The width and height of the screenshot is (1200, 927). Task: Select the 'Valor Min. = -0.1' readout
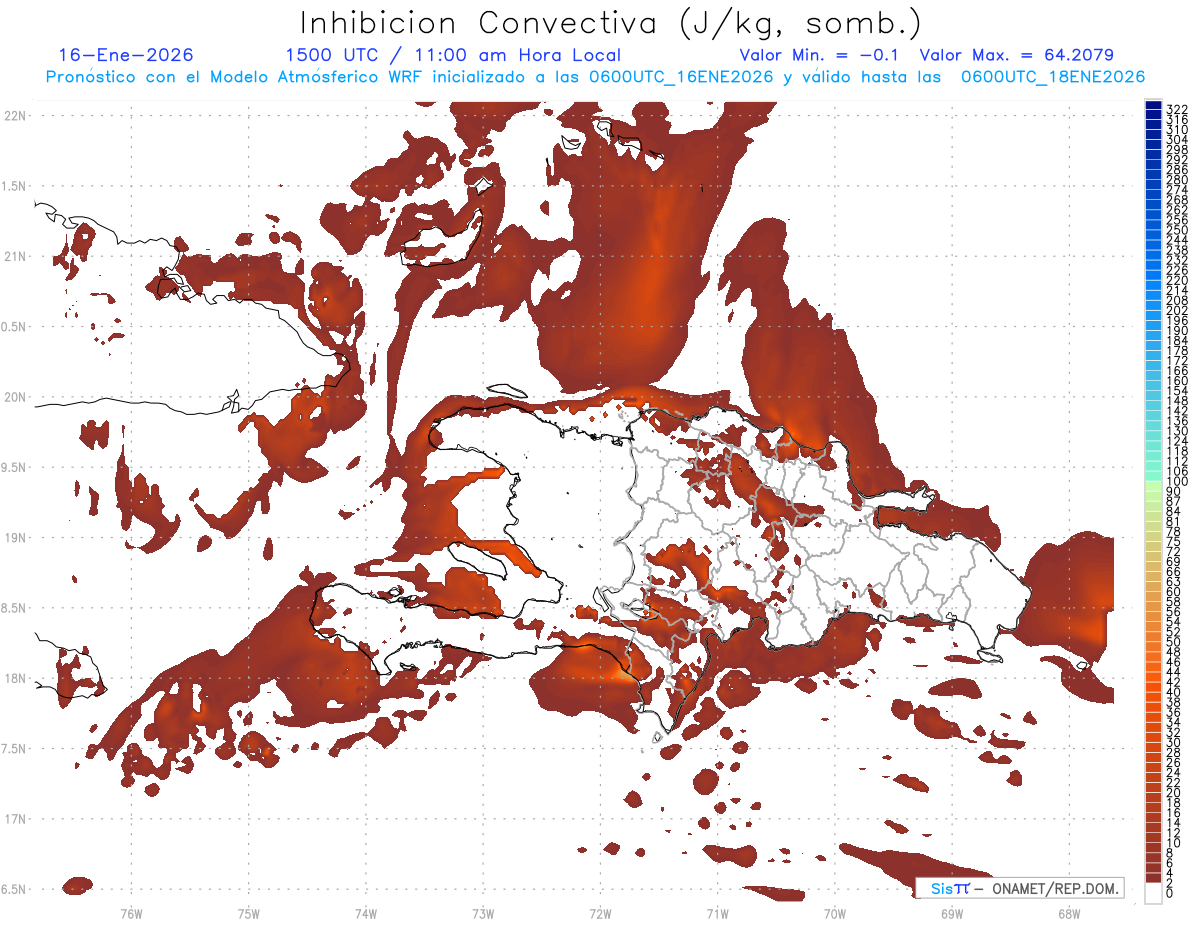819,55
